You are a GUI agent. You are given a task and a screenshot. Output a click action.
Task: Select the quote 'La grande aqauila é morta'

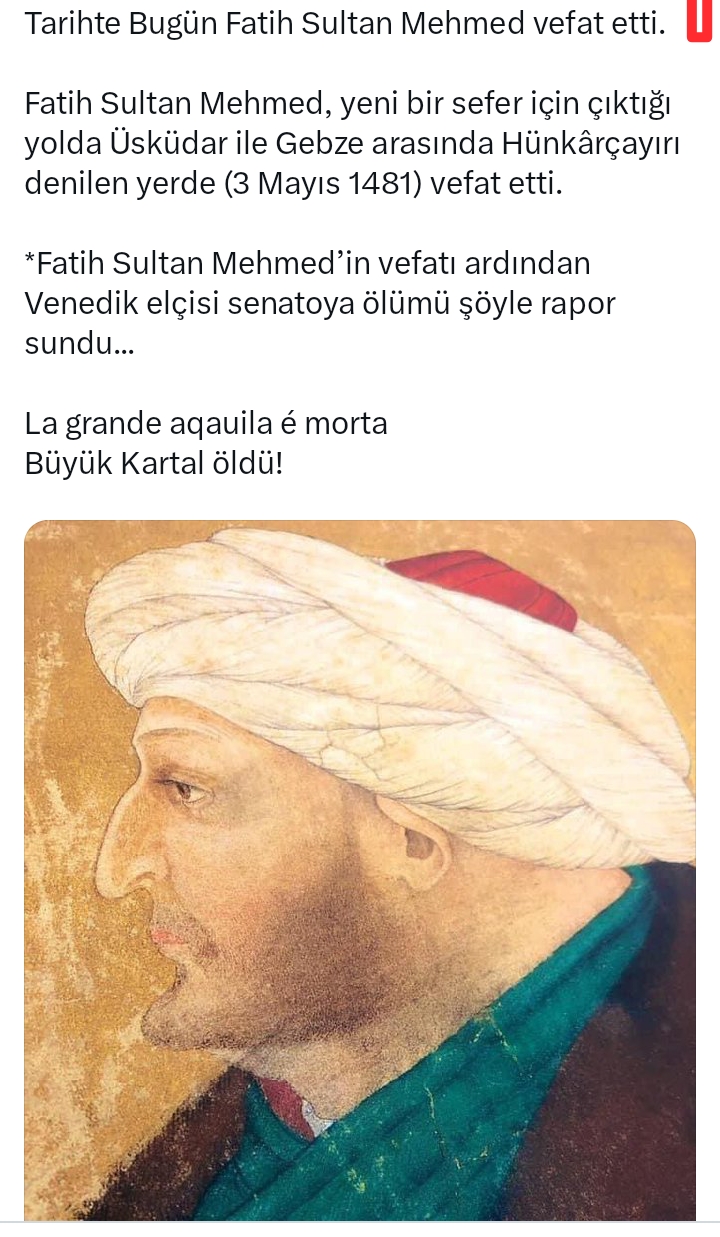click(206, 424)
